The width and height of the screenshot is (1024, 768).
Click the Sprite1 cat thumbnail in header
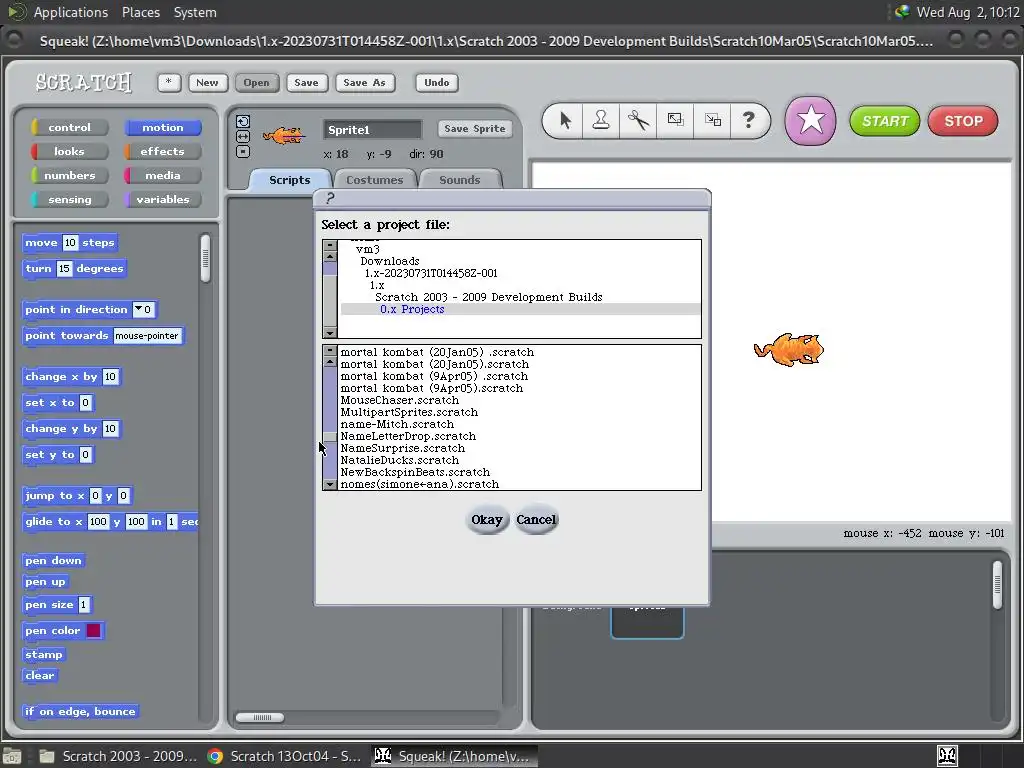(x=283, y=135)
